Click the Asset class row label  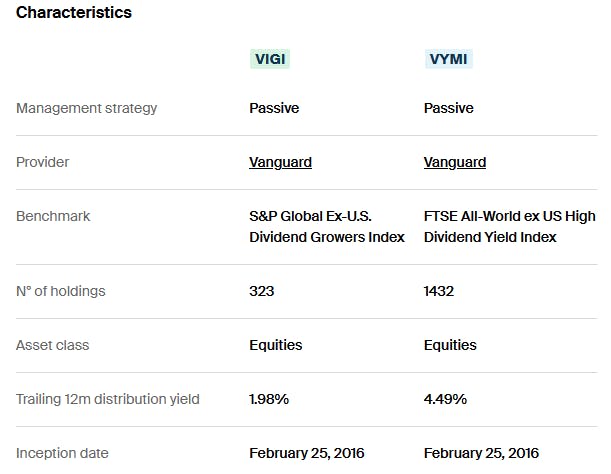[53, 345]
